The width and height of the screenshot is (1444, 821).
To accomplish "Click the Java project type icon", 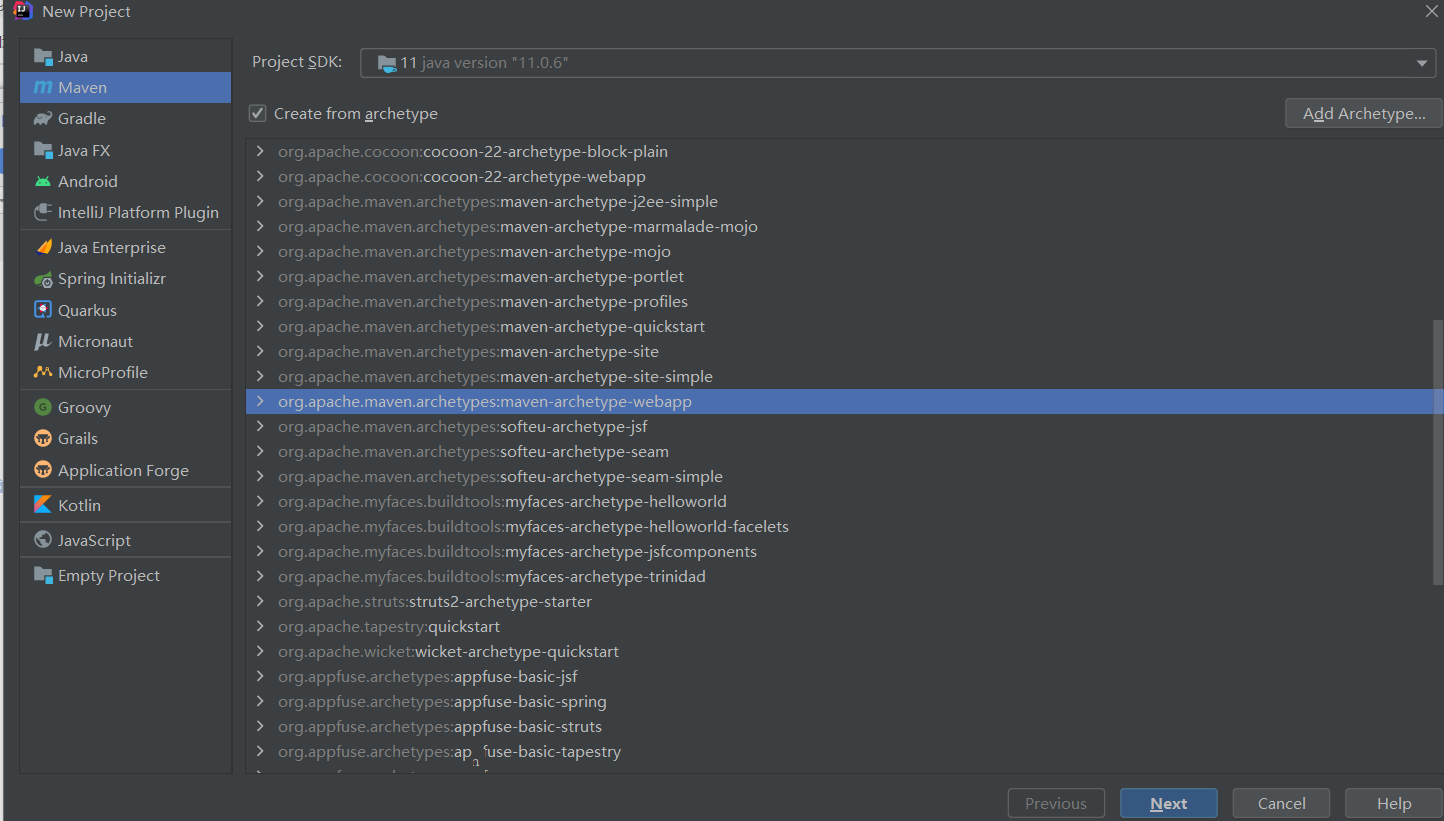I will (x=43, y=57).
